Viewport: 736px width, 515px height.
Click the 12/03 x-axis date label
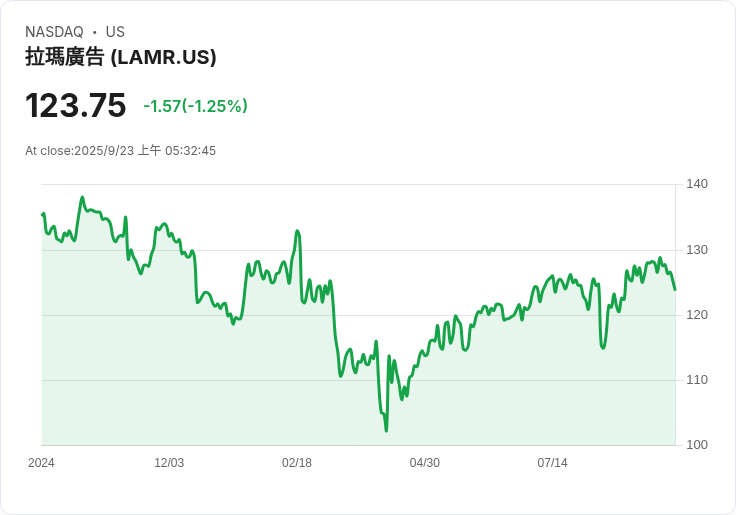pyautogui.click(x=169, y=463)
